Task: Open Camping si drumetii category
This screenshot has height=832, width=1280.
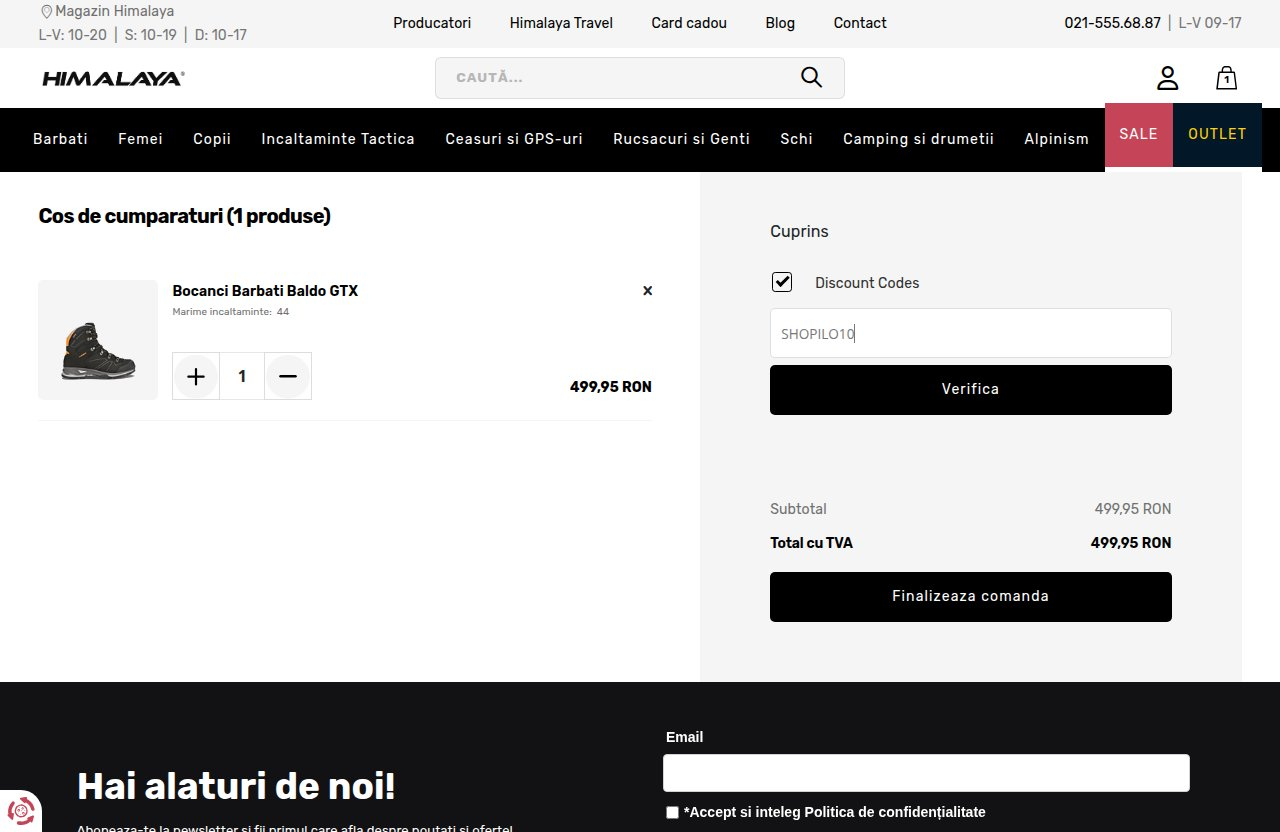Action: click(918, 139)
